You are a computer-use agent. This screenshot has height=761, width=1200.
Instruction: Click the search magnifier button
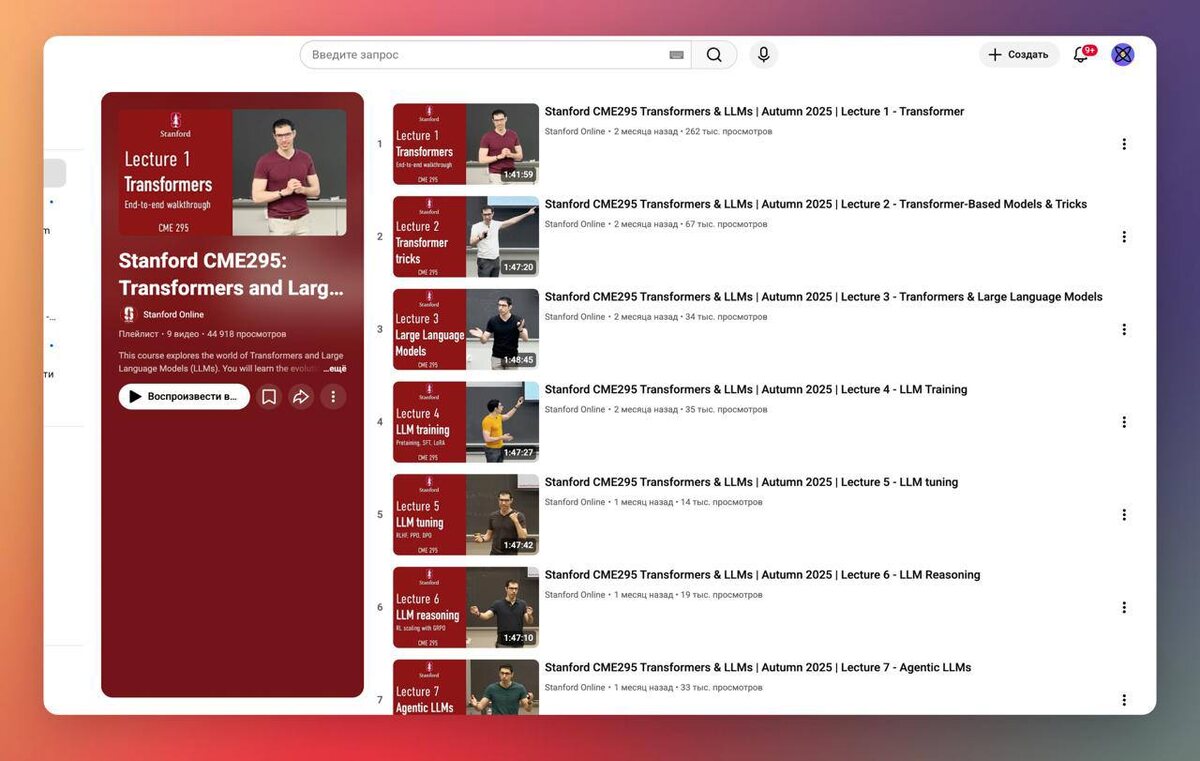click(x=714, y=55)
